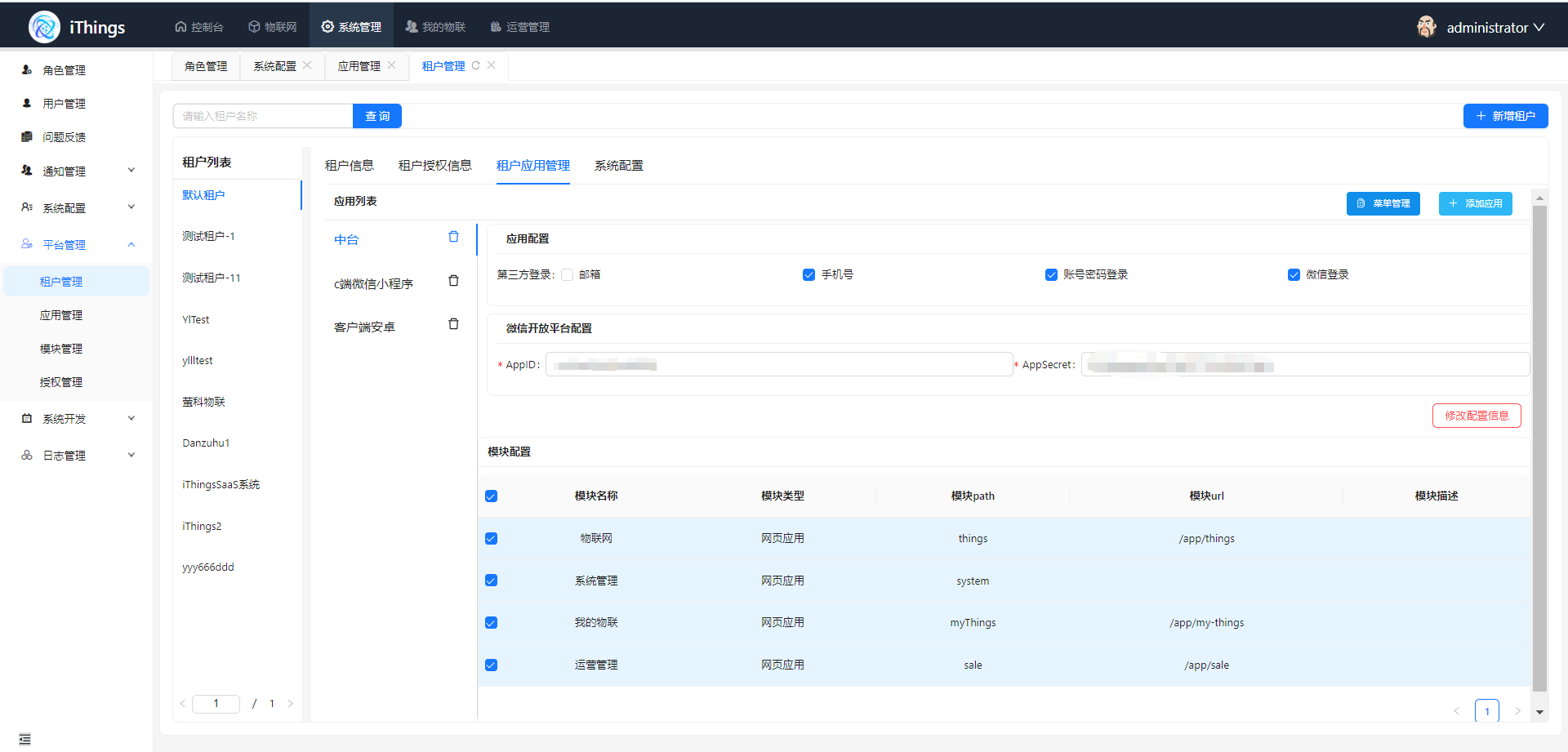The image size is (1568, 752).
Task: Click the iThings logo icon
Action: pos(44,27)
